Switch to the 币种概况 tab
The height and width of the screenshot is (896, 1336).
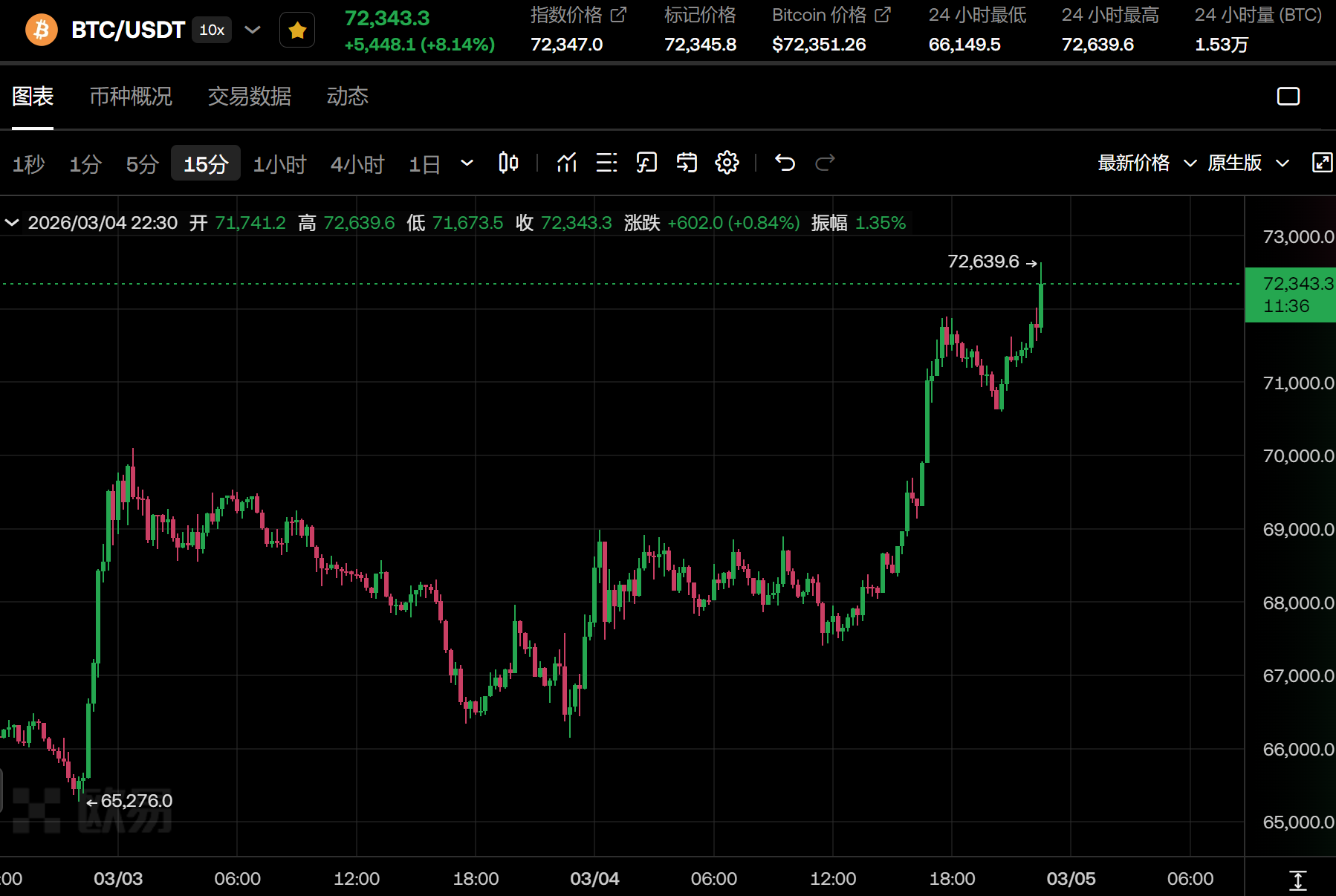(x=131, y=97)
